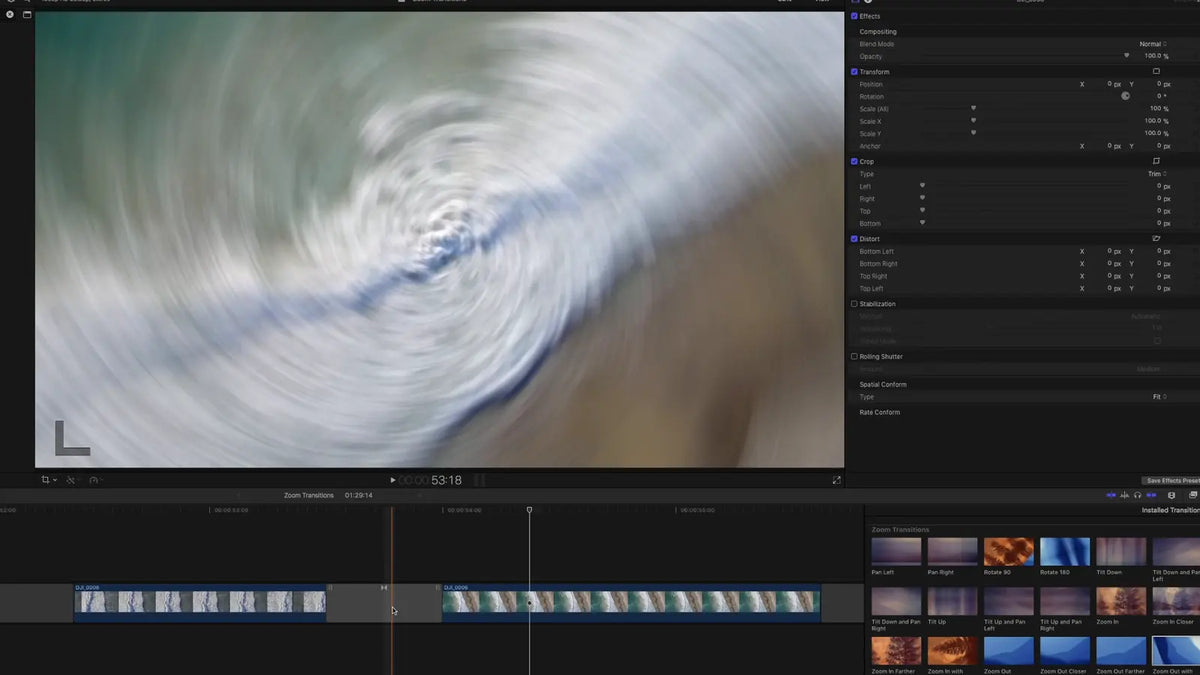Open the Crop Type Trim dropdown

click(x=1157, y=174)
